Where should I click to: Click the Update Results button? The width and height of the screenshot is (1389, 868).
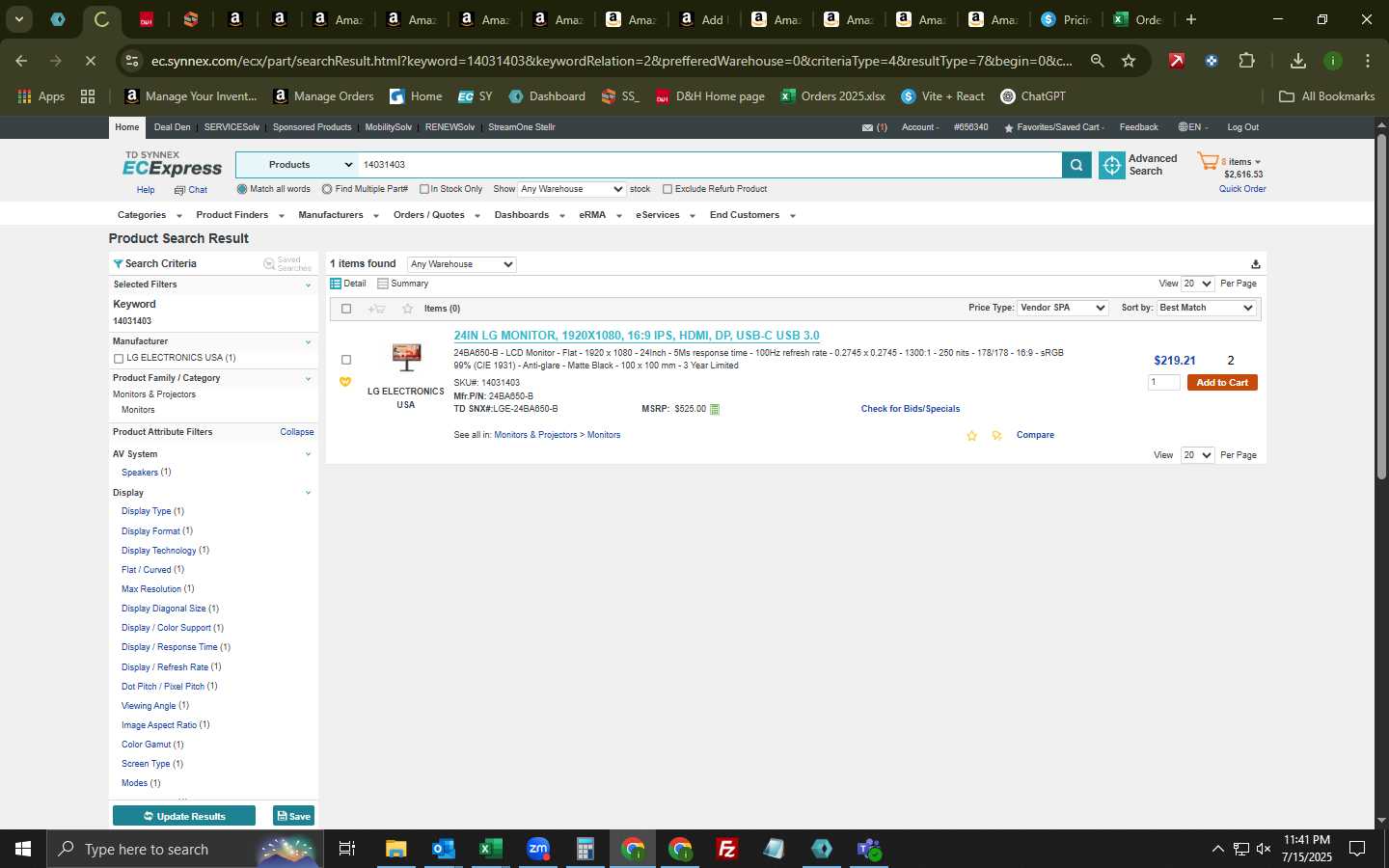tap(184, 816)
